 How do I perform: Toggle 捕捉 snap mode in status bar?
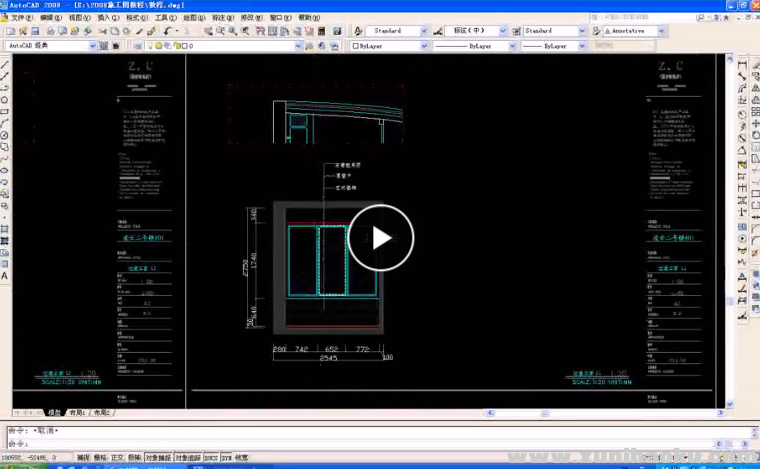[x=83, y=457]
